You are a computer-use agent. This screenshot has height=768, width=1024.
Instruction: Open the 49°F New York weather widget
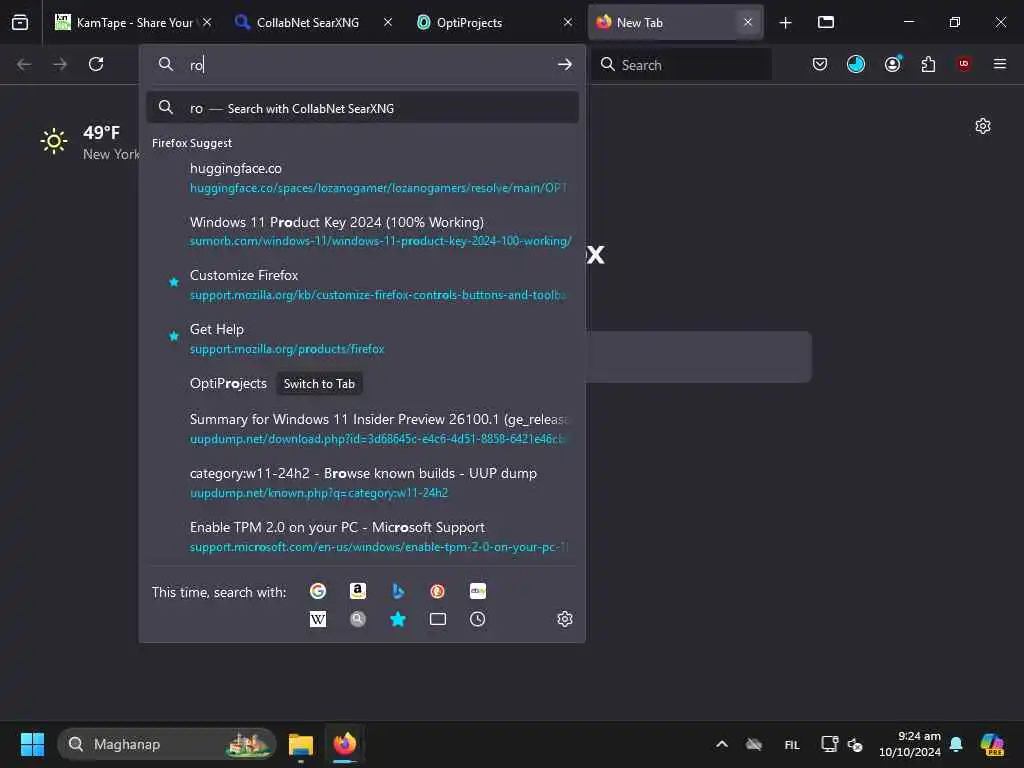(89, 142)
